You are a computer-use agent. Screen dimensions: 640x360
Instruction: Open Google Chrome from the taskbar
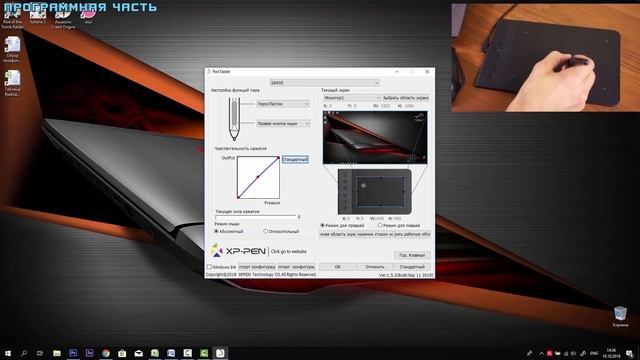pos(106,353)
